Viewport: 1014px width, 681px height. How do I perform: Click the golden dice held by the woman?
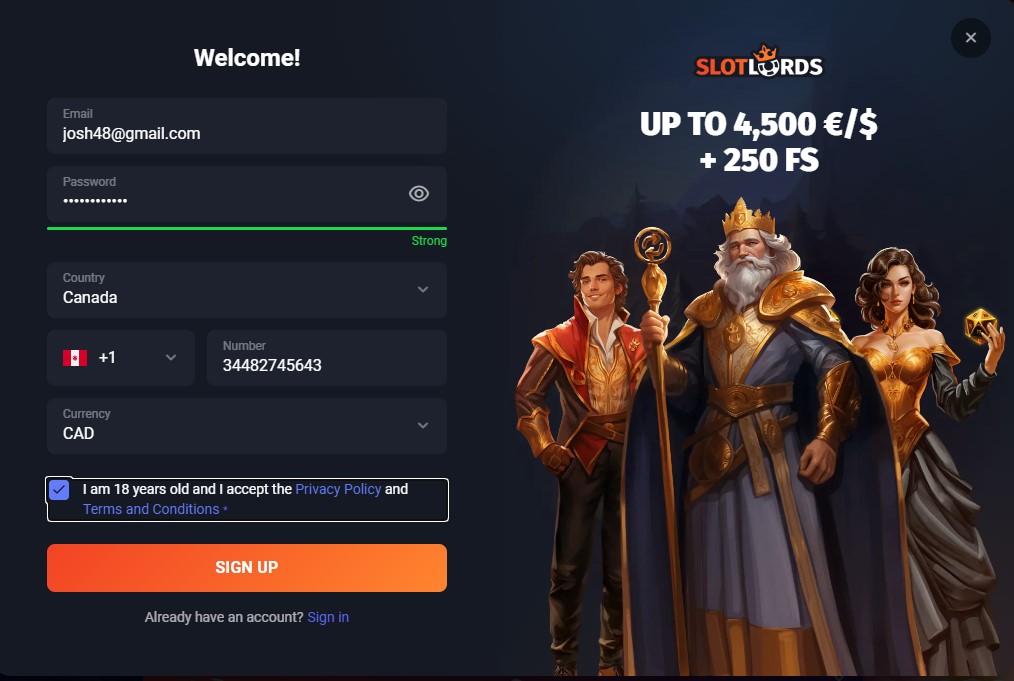pos(979,325)
